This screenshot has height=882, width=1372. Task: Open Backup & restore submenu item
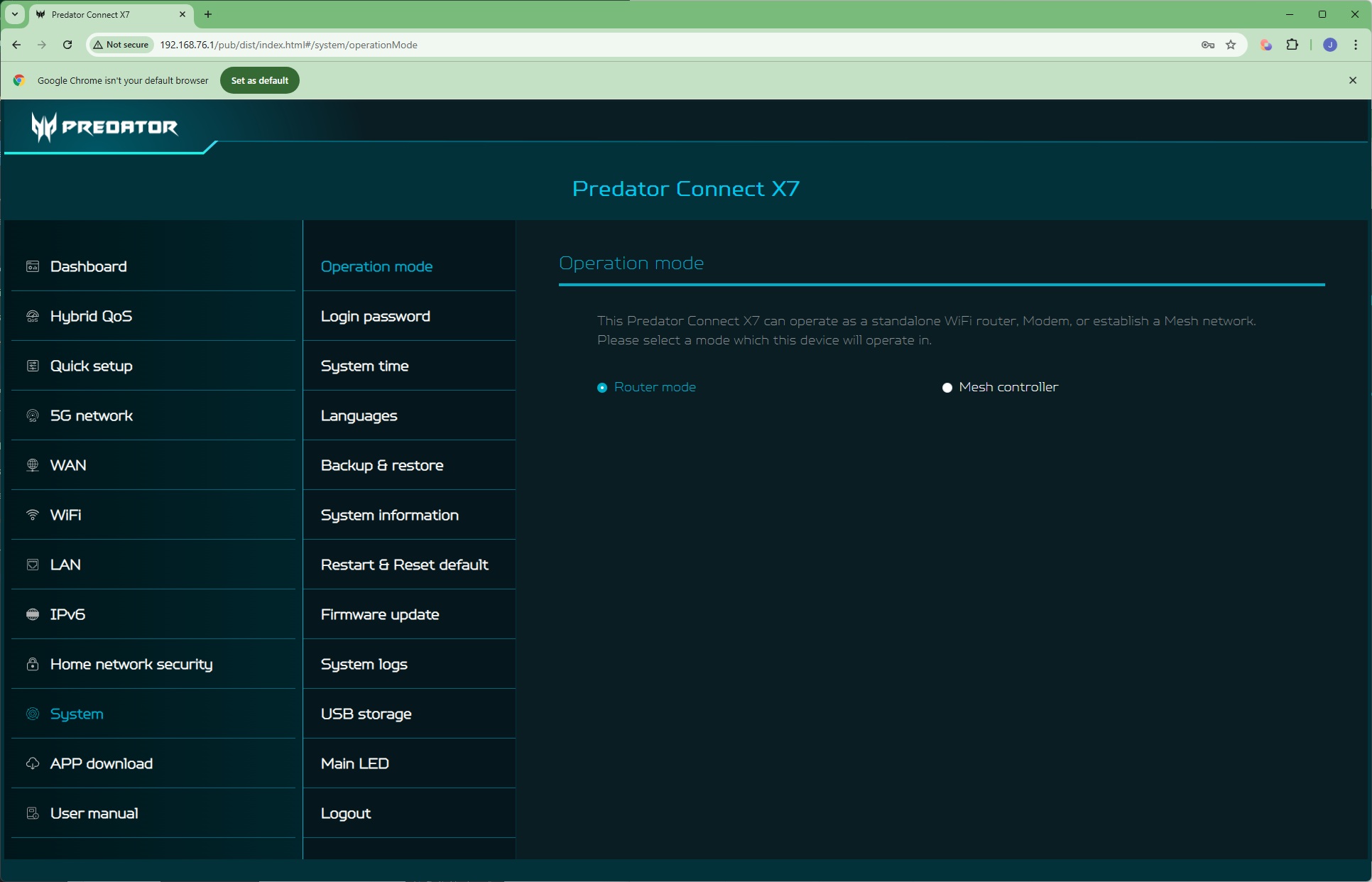coord(382,465)
